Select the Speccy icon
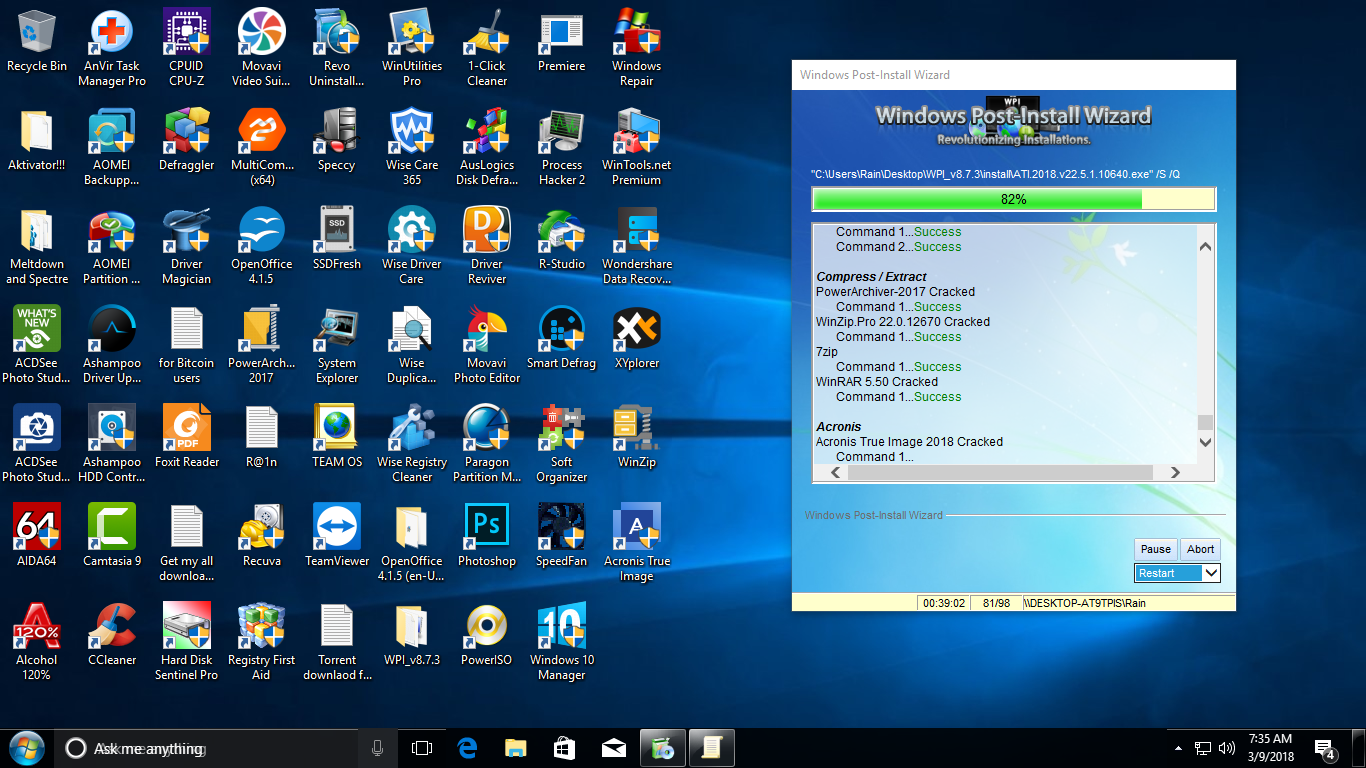This screenshot has width=1366, height=768. [x=337, y=141]
